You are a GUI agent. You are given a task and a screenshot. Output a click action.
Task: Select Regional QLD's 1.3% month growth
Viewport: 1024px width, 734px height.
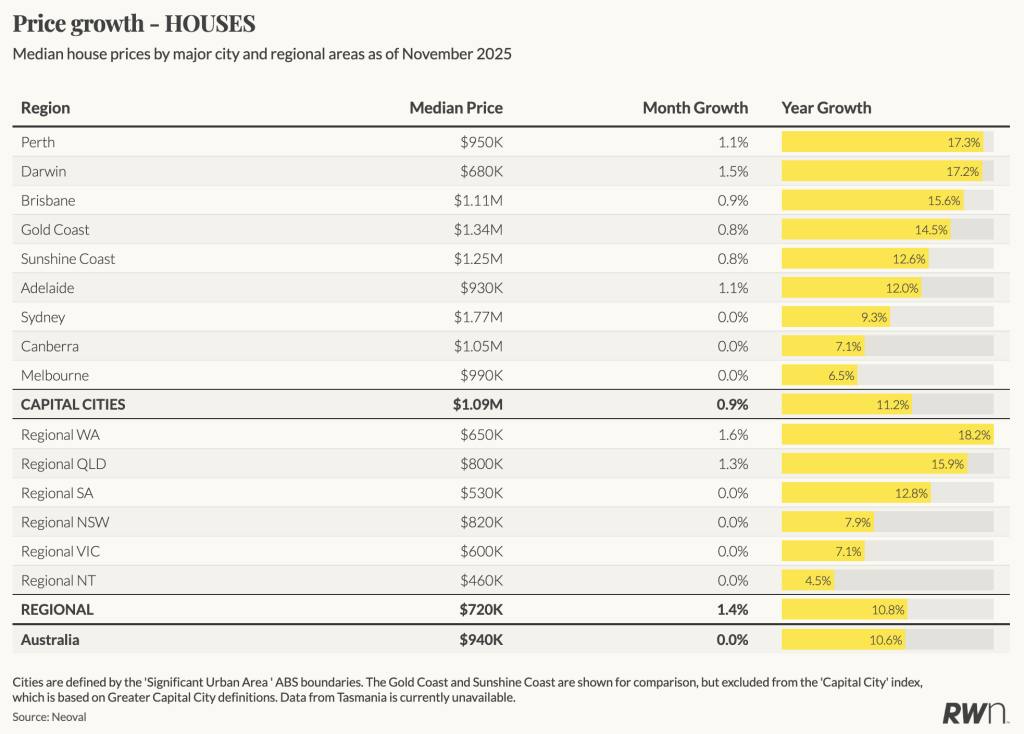732,464
